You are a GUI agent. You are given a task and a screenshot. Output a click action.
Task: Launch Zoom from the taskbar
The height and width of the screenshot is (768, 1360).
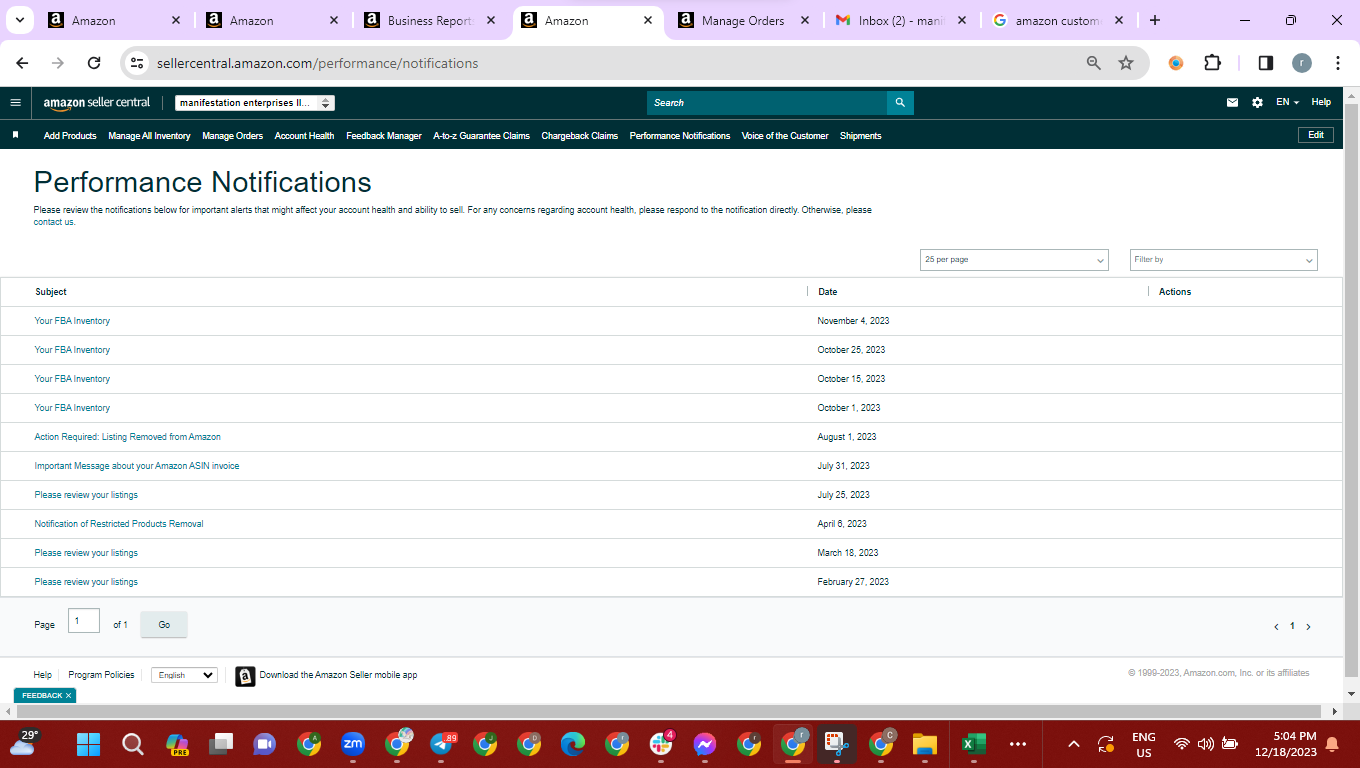tap(353, 744)
